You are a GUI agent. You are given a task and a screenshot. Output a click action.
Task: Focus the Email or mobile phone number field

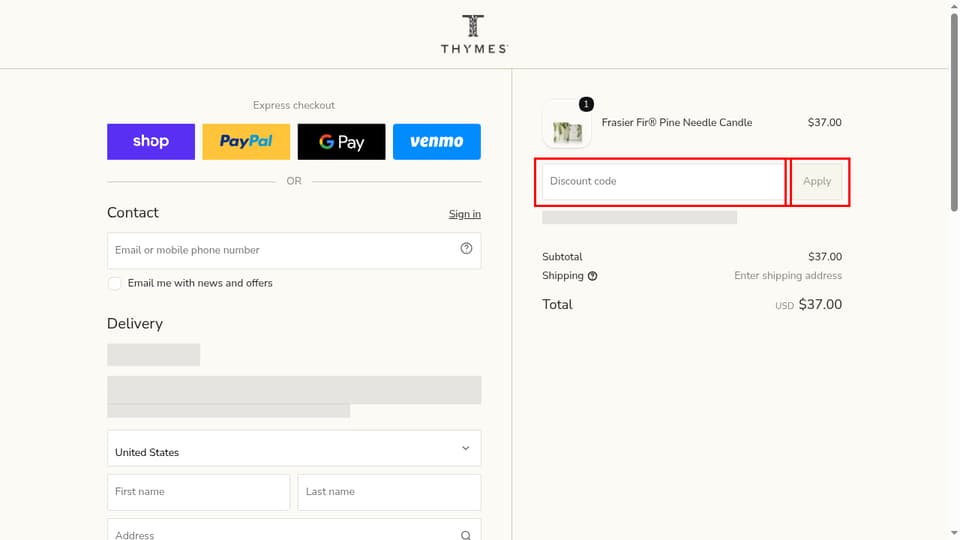pyautogui.click(x=294, y=250)
